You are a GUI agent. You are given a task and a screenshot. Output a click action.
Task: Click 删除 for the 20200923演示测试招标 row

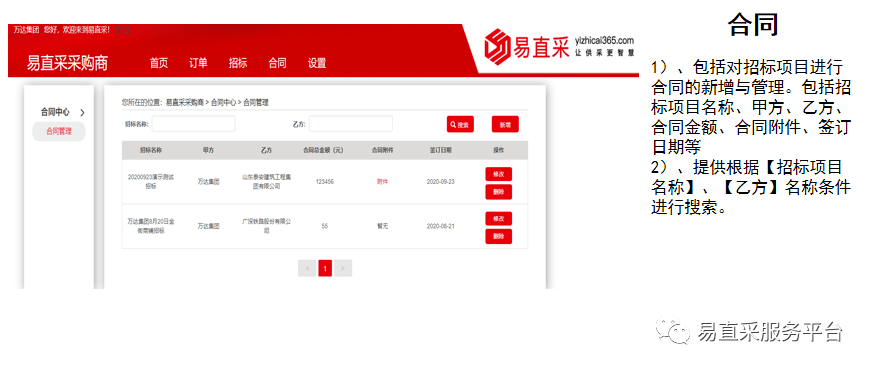[498, 192]
